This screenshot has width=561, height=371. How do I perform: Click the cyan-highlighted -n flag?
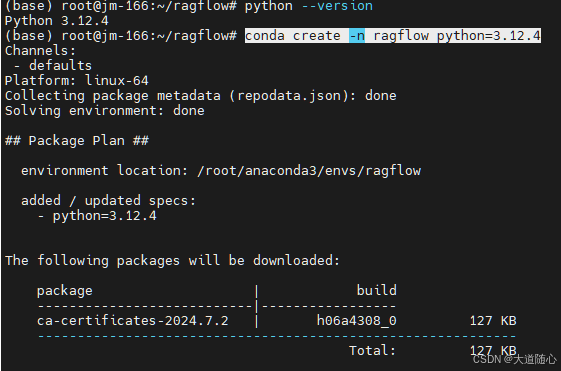pos(357,35)
